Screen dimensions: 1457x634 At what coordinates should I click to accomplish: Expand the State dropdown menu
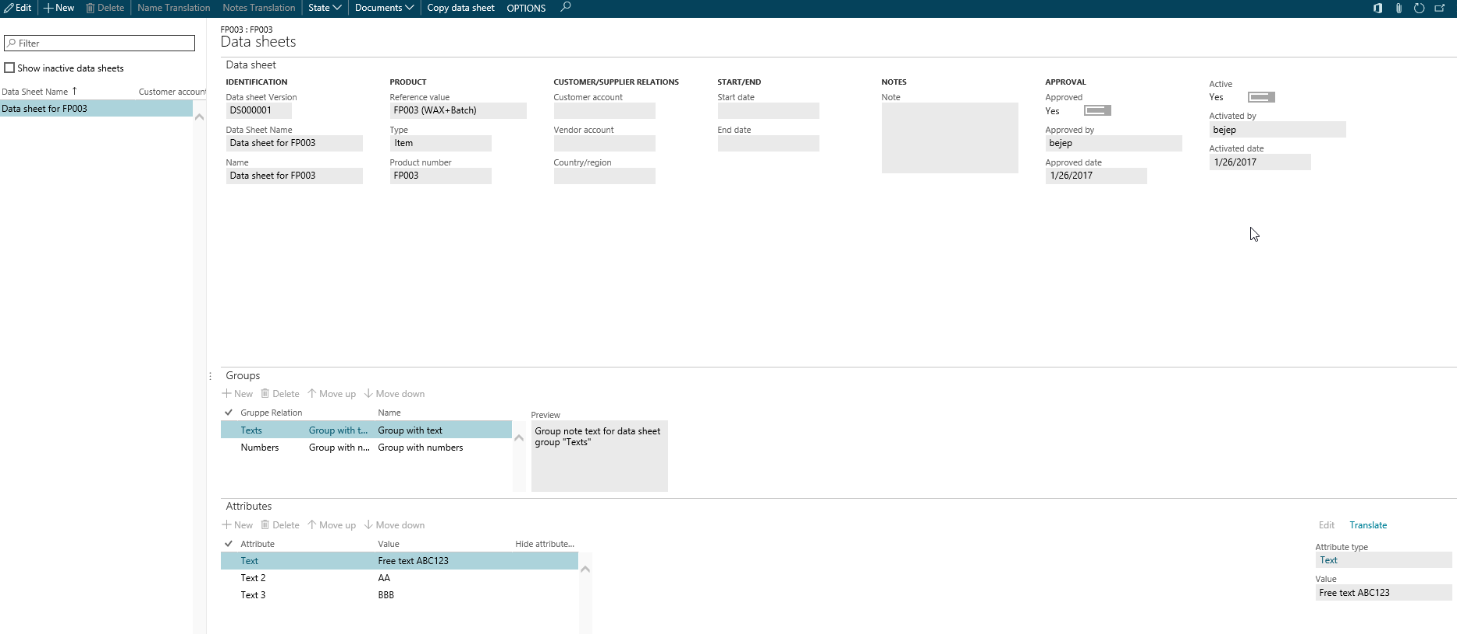324,8
